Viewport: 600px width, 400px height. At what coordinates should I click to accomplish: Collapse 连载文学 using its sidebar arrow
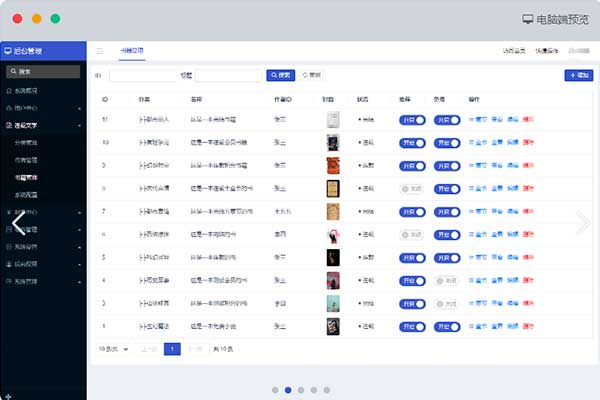(x=79, y=126)
